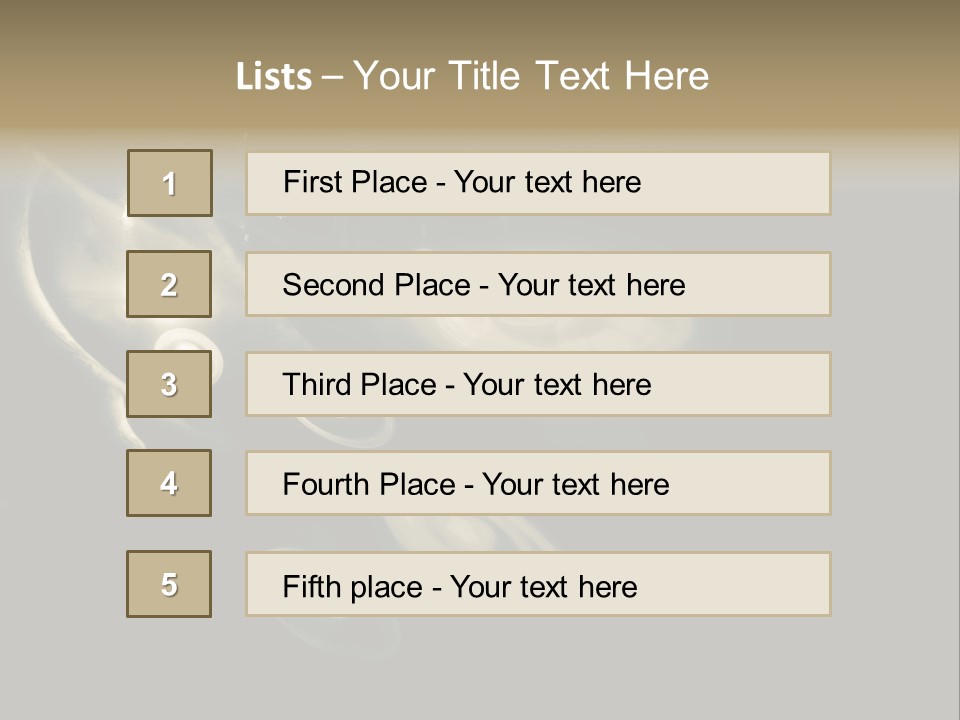The width and height of the screenshot is (960, 720).
Task: Select 'Your Title Text Here' in the heading
Action: point(531,76)
